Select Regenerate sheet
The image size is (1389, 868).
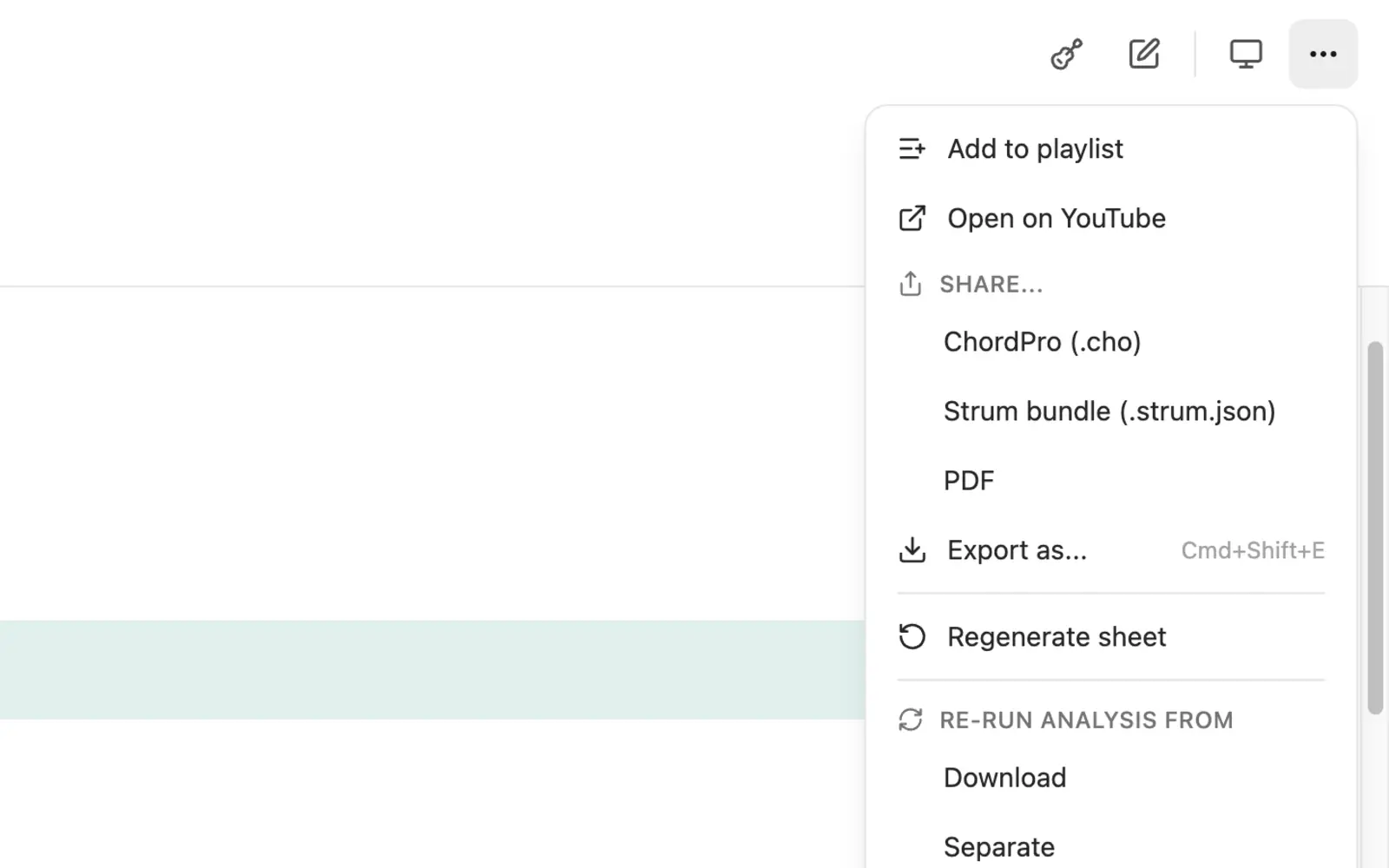click(x=1111, y=637)
